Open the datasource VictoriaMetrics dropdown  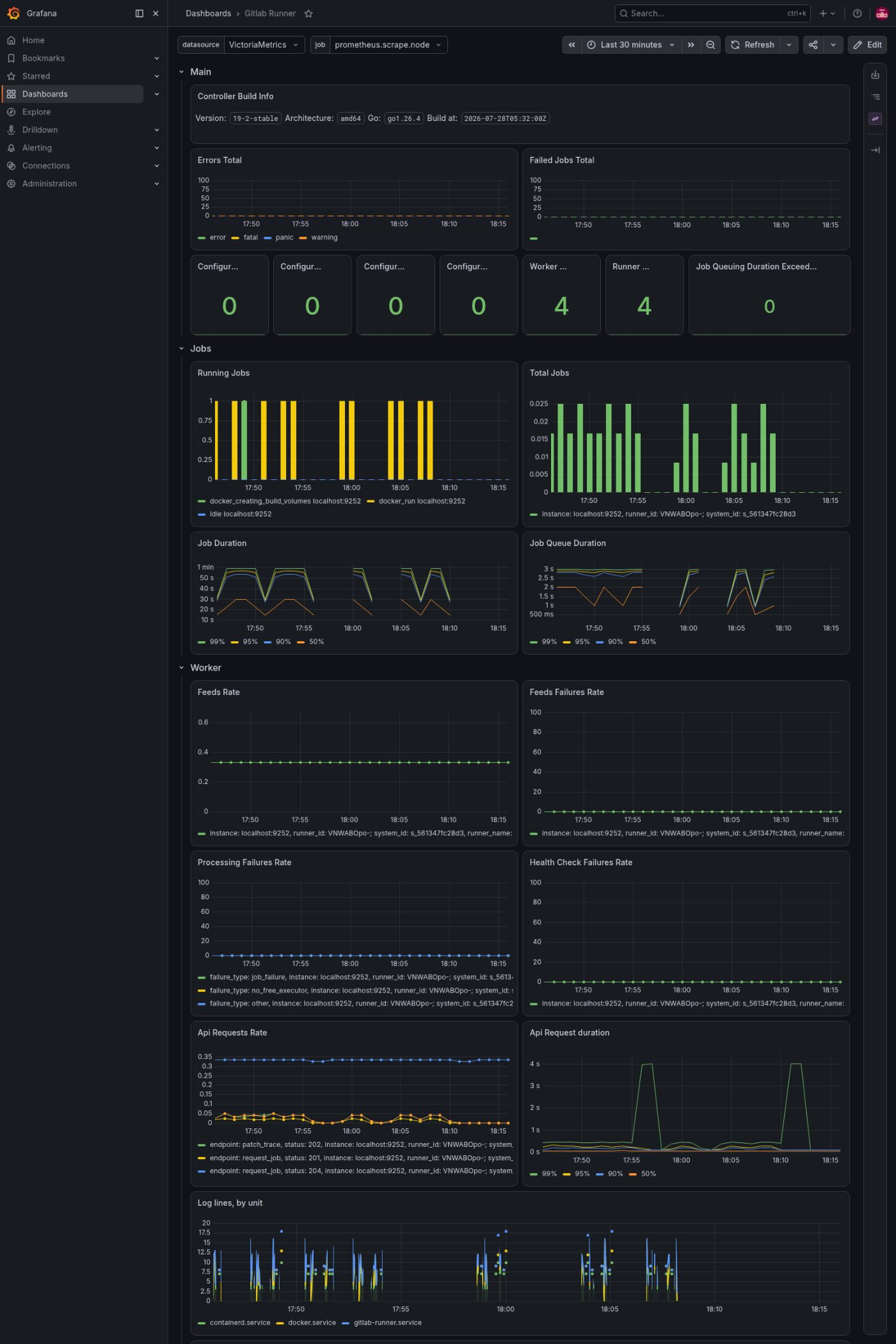coord(264,45)
